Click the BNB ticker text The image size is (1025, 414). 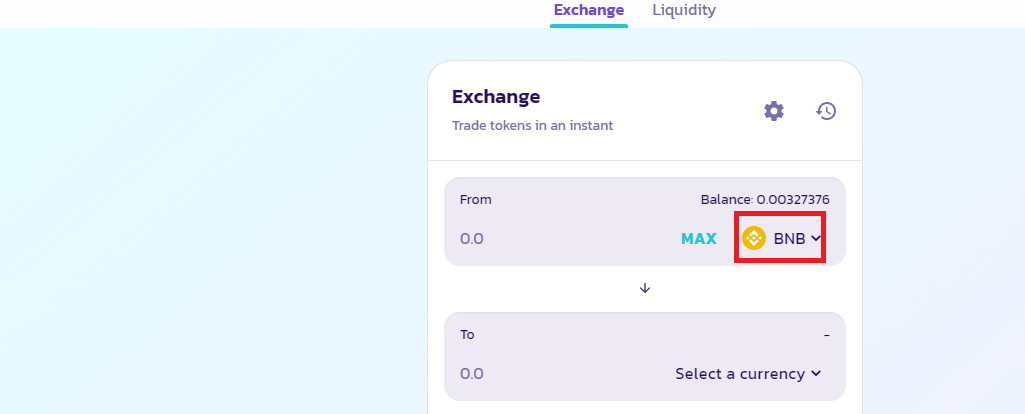click(x=789, y=239)
